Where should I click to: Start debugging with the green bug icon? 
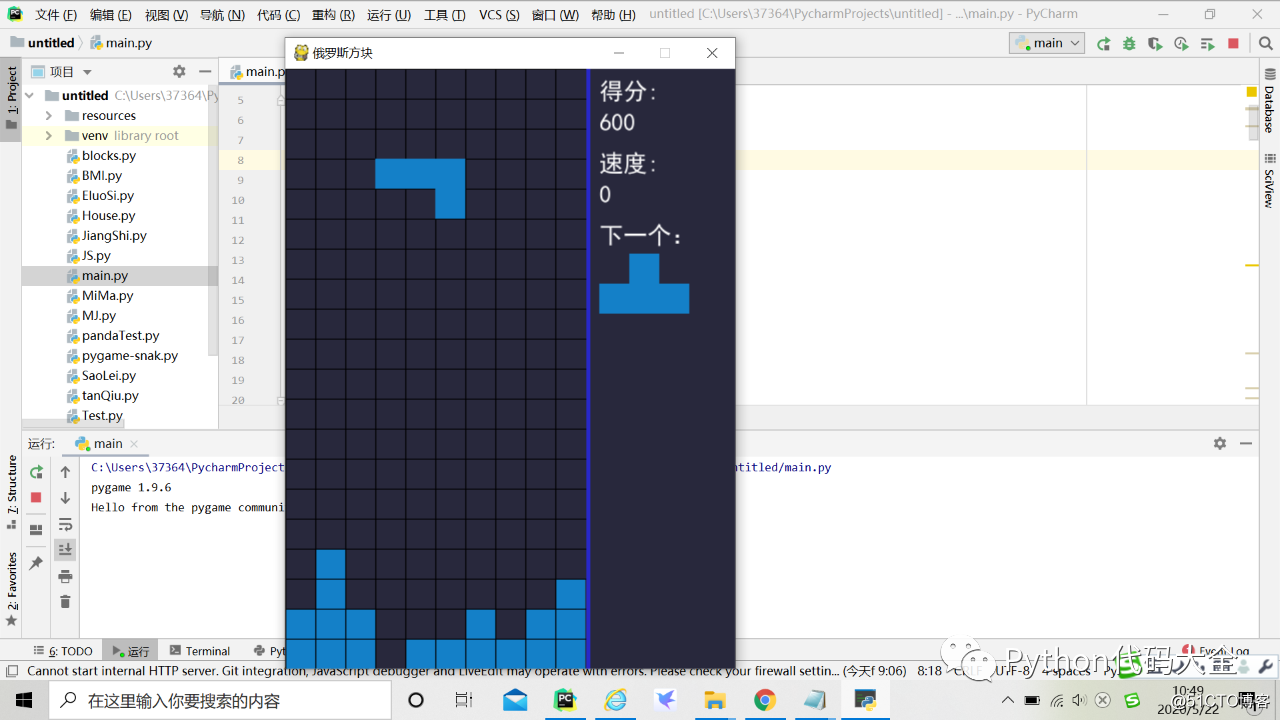[1129, 43]
